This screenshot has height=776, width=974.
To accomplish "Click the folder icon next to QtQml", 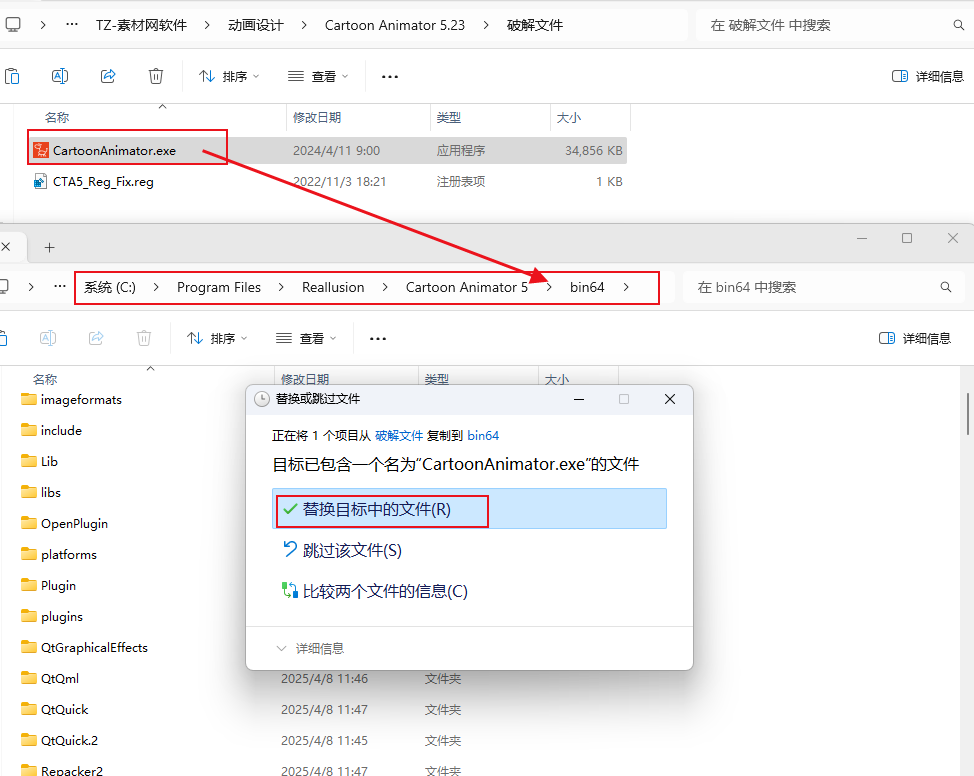I will point(29,678).
